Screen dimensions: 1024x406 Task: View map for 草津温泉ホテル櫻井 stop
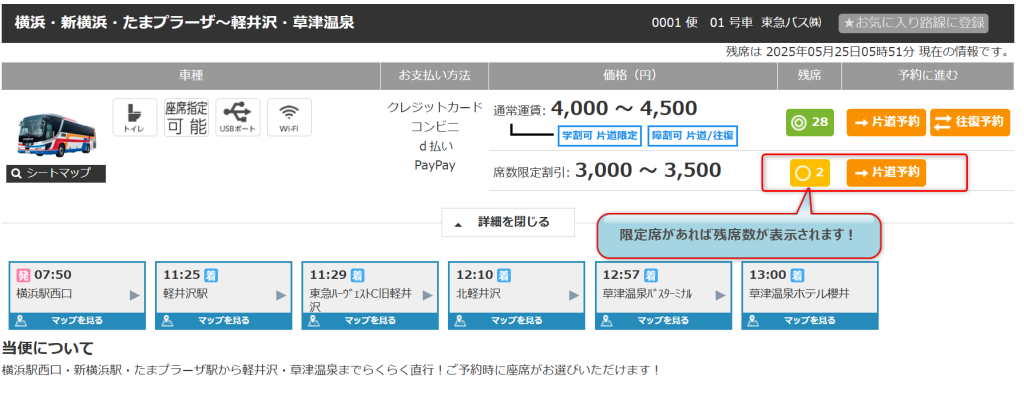click(x=810, y=321)
